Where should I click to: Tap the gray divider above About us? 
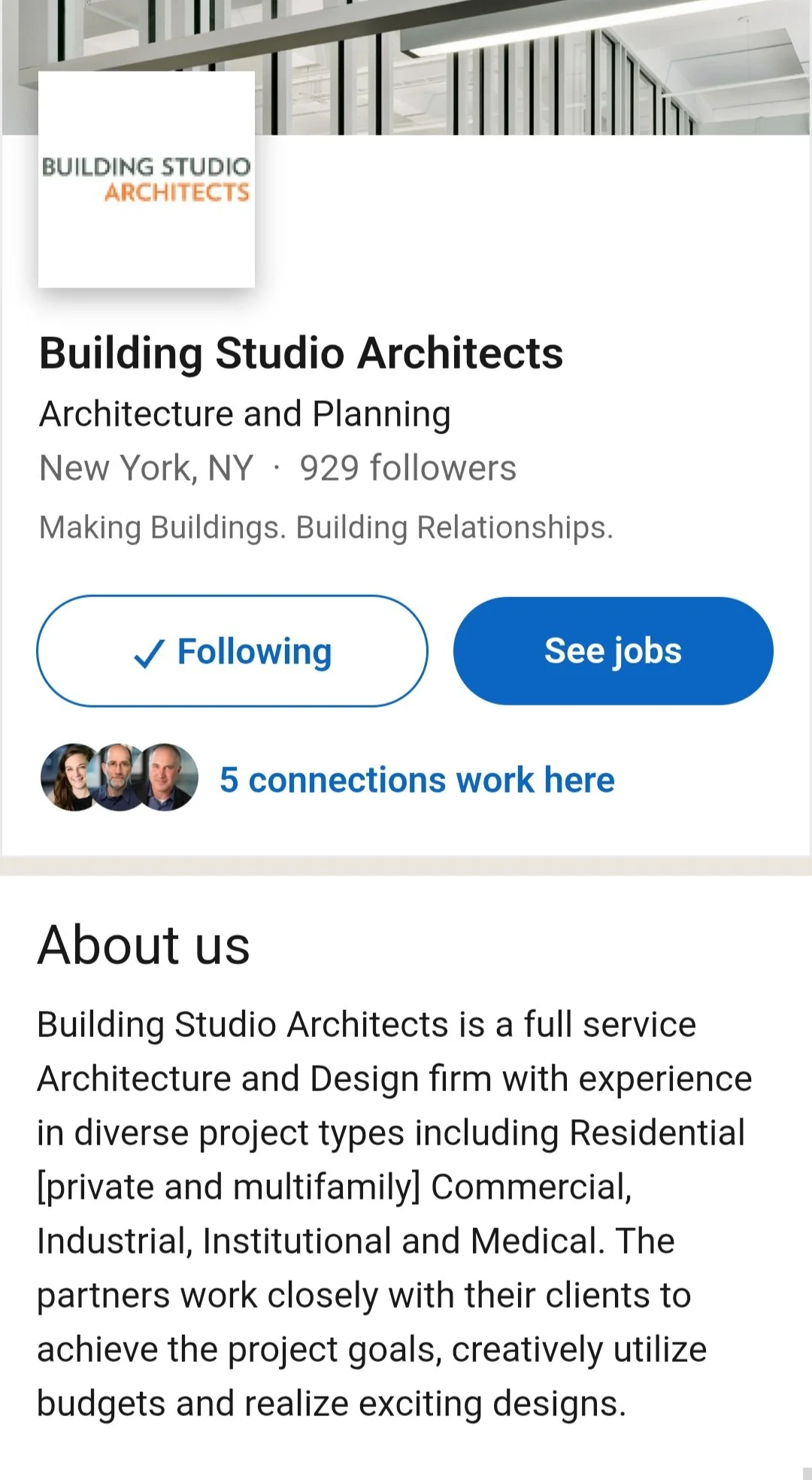pos(406,866)
